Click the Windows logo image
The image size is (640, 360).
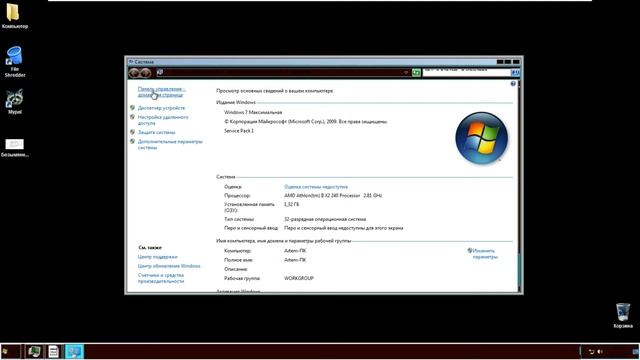[482, 138]
